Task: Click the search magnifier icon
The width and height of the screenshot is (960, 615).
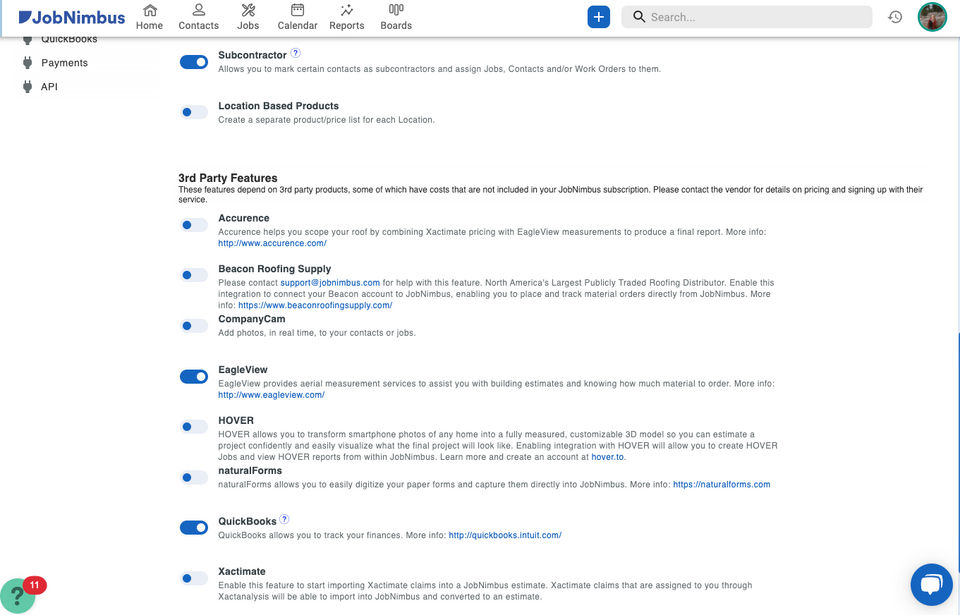Action: tap(639, 17)
